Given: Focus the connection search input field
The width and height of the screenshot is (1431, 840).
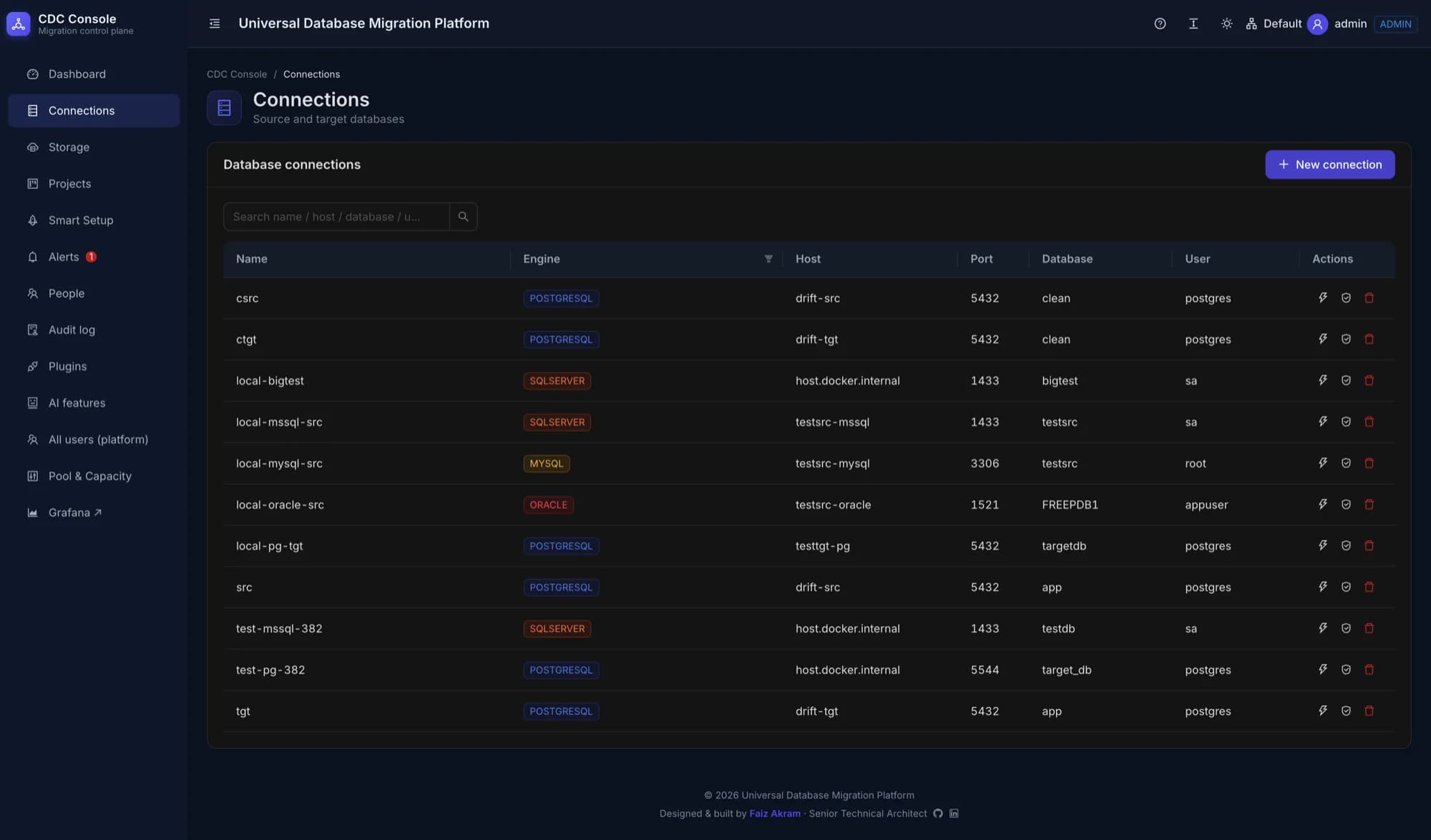Looking at the screenshot, I should (336, 217).
